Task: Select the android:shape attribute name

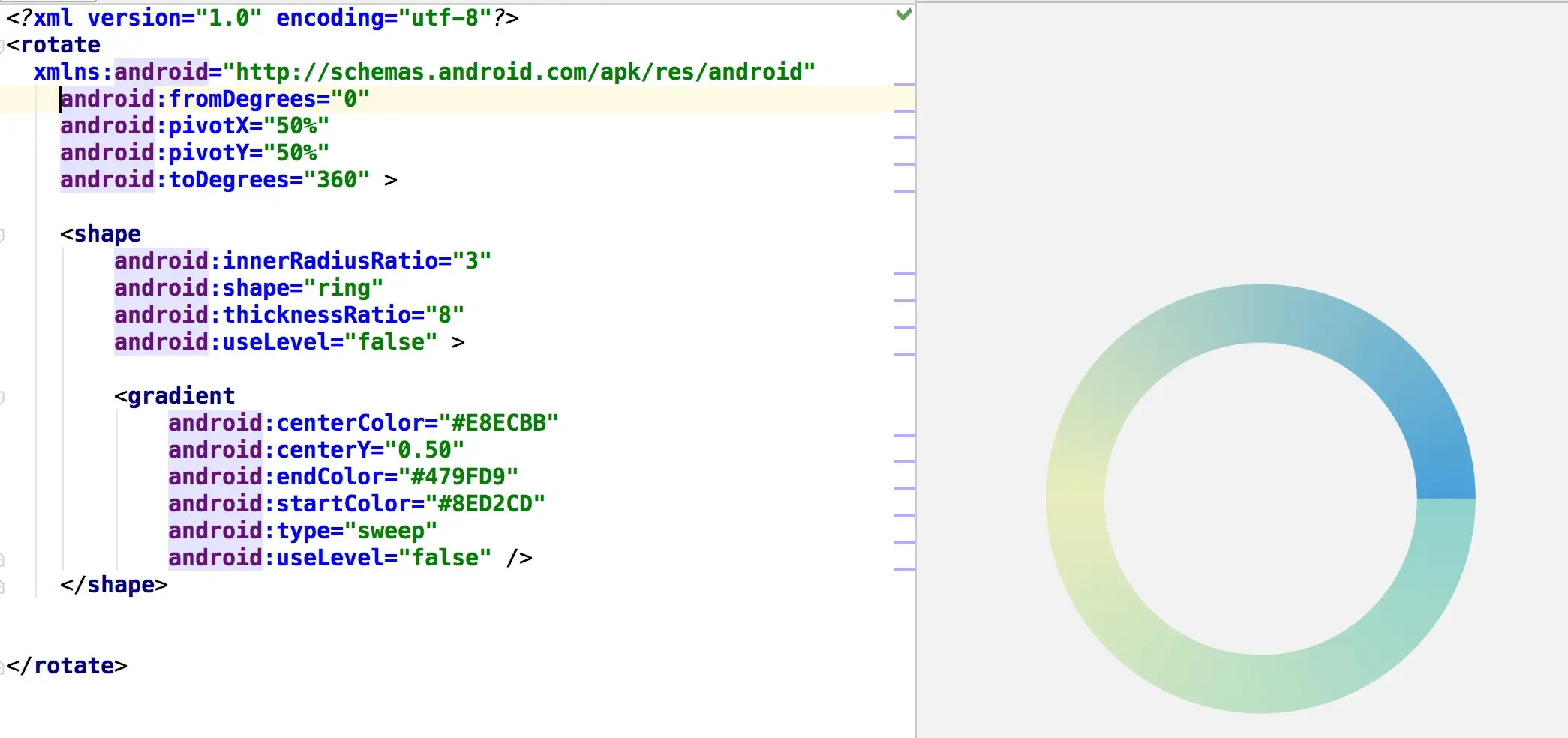Action: [x=202, y=288]
